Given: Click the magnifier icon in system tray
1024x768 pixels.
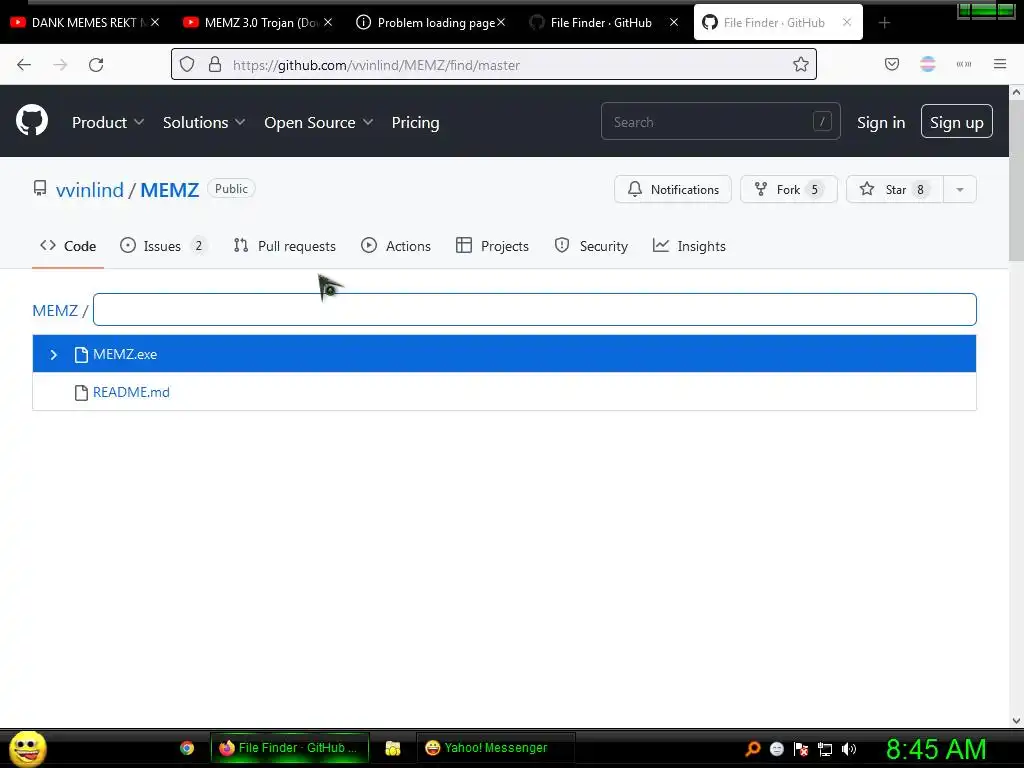Looking at the screenshot, I should [x=752, y=749].
